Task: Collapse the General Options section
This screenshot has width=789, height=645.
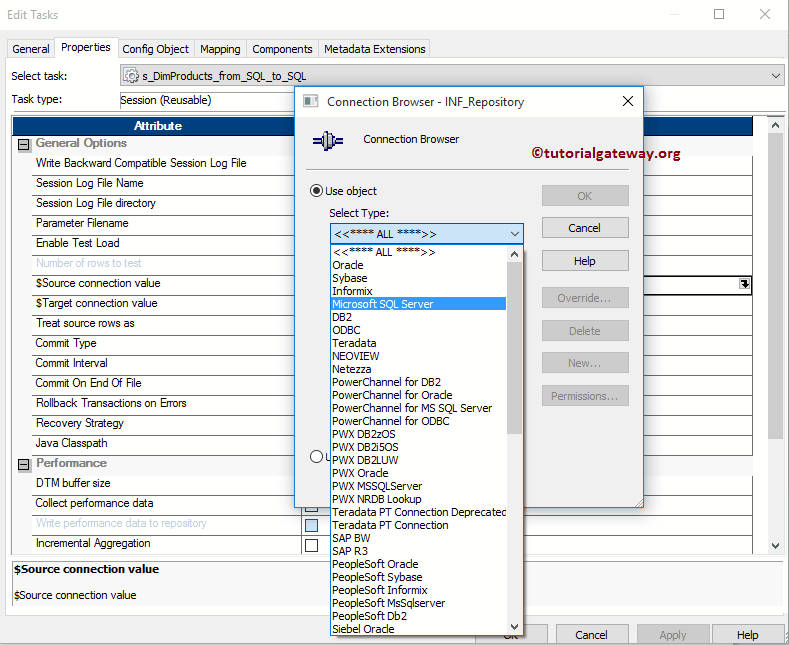Action: pyautogui.click(x=24, y=145)
